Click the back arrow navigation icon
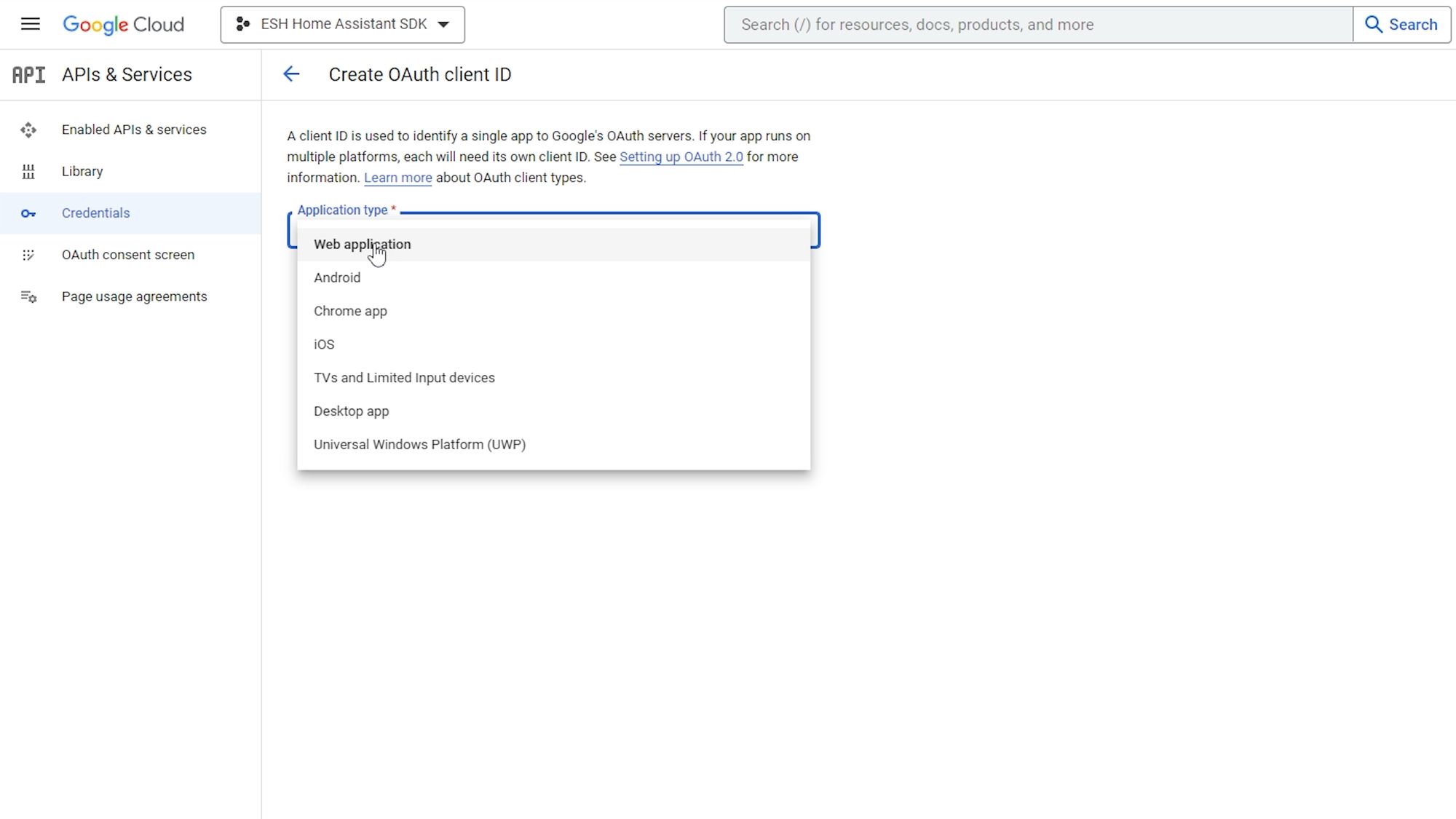 (x=291, y=73)
